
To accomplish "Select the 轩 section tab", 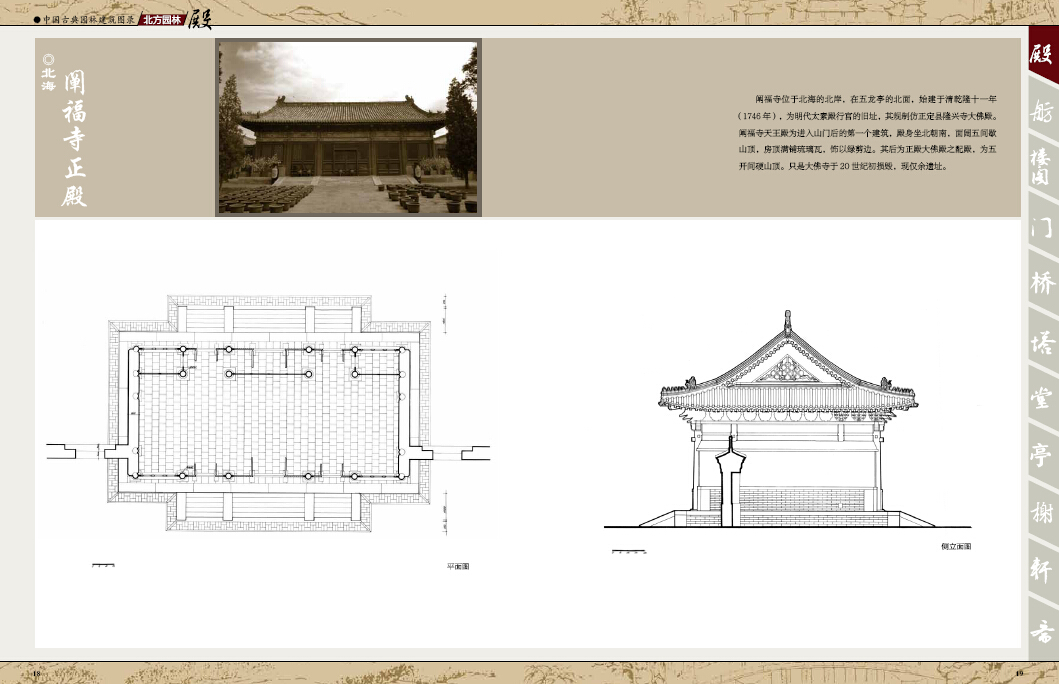I will coord(1042,573).
